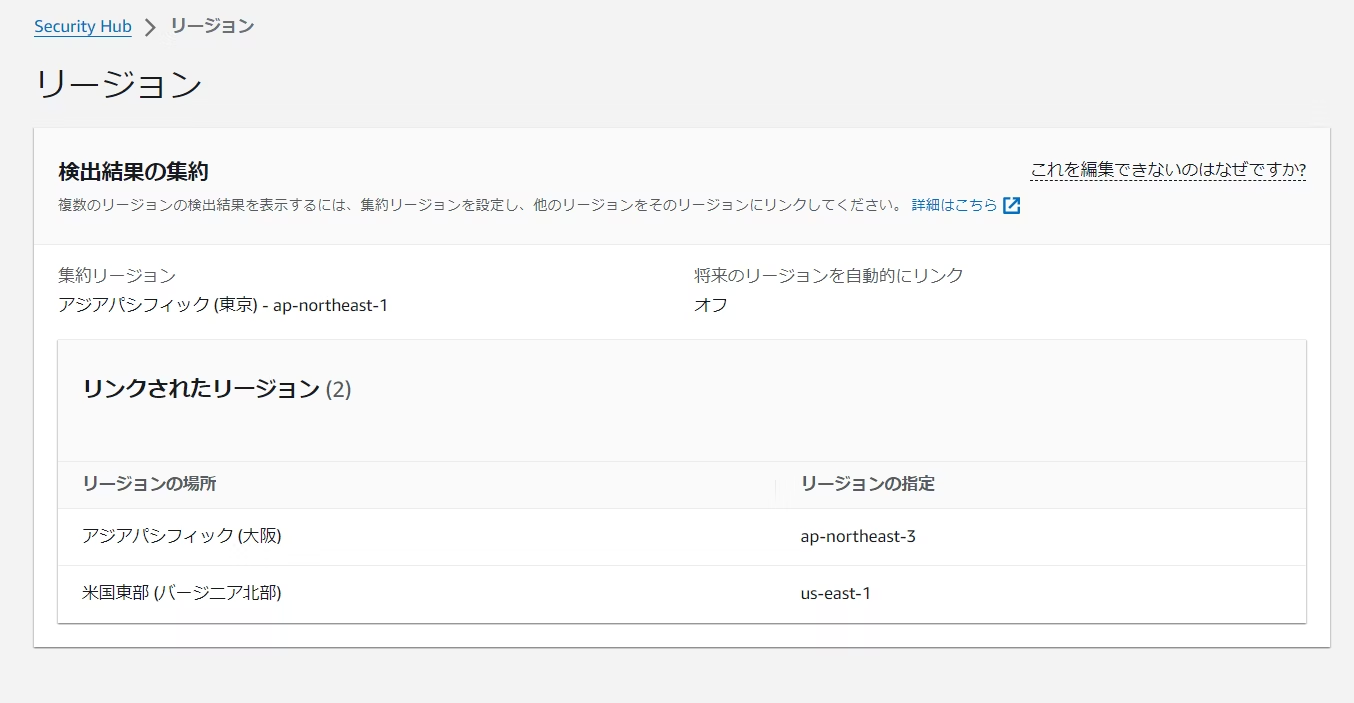Click the オフ auto-link status value

710,305
